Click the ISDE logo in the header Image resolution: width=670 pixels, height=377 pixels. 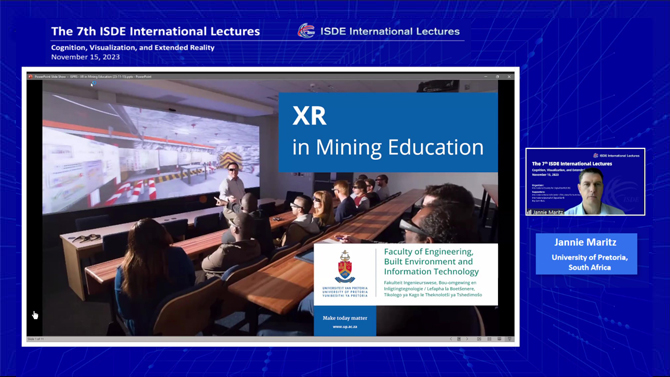click(306, 31)
